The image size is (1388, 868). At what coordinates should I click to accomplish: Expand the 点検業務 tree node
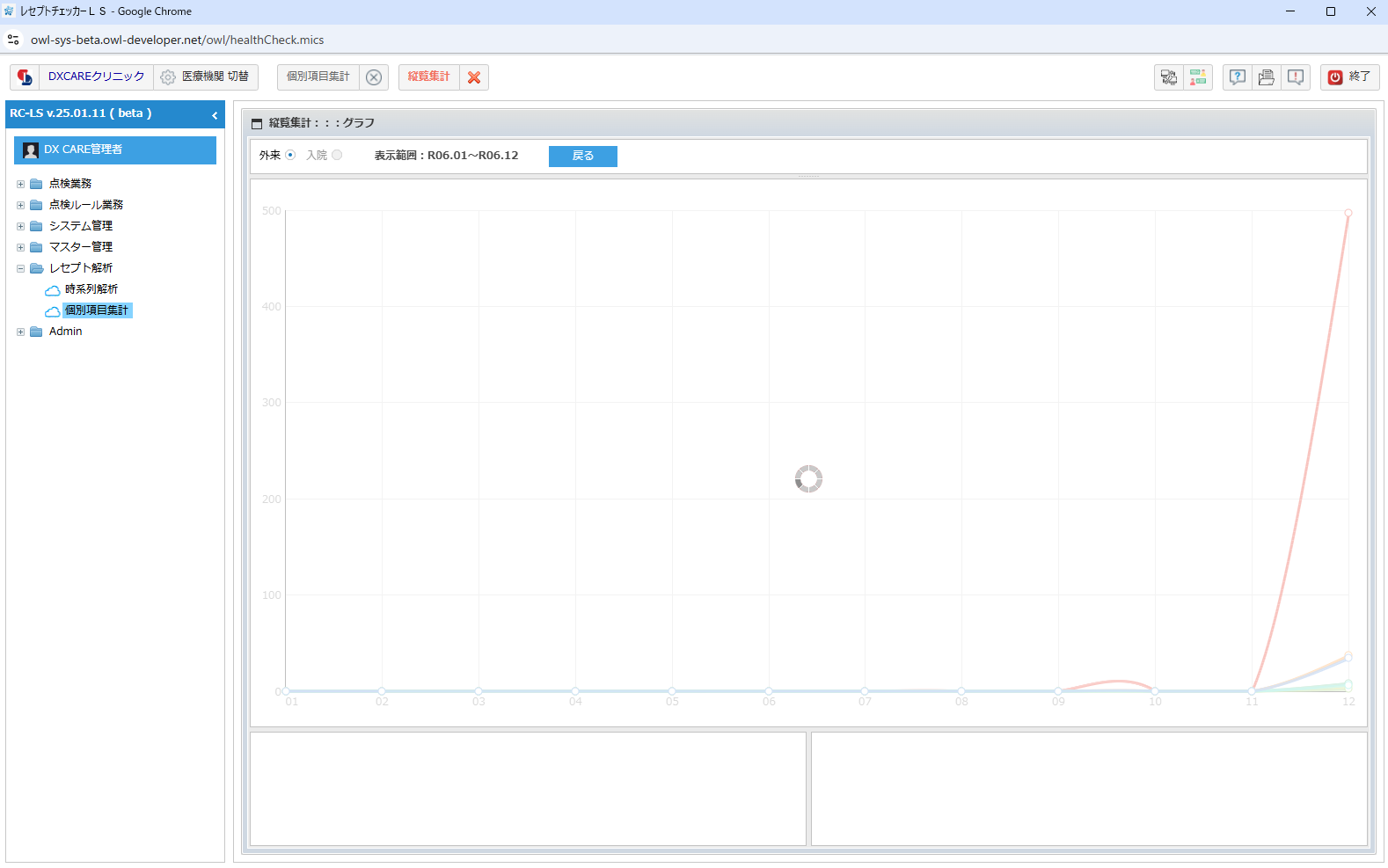click(x=20, y=184)
